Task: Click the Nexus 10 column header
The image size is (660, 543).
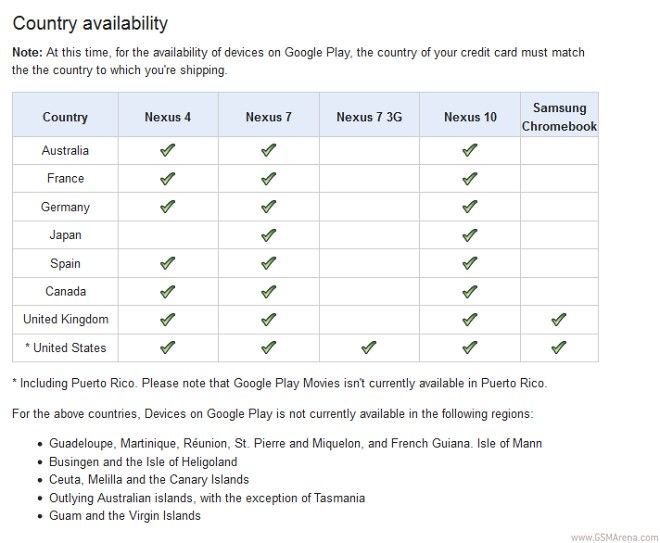Action: click(470, 117)
